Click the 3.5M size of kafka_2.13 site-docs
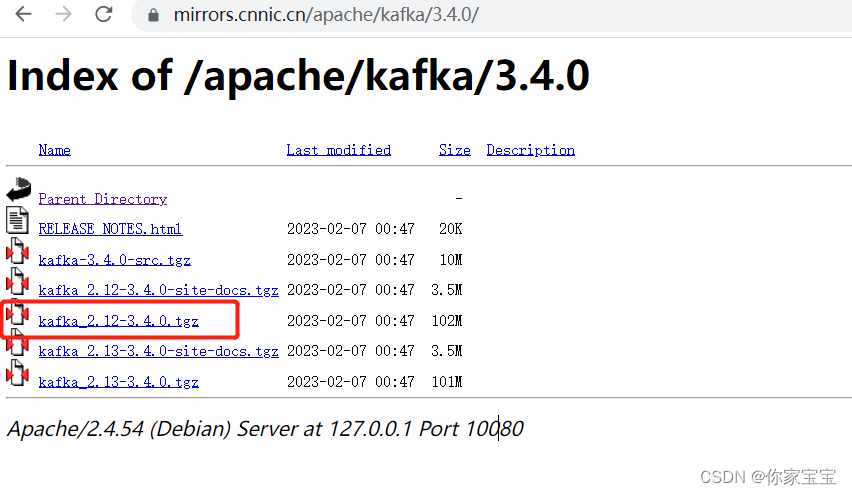The height and width of the screenshot is (495, 852). (x=447, y=351)
